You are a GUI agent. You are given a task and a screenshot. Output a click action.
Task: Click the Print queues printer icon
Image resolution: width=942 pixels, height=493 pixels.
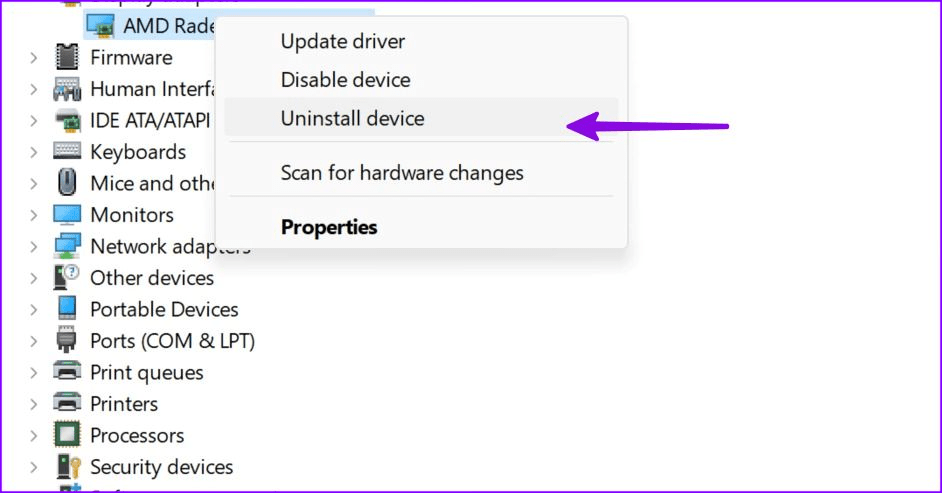pyautogui.click(x=66, y=372)
